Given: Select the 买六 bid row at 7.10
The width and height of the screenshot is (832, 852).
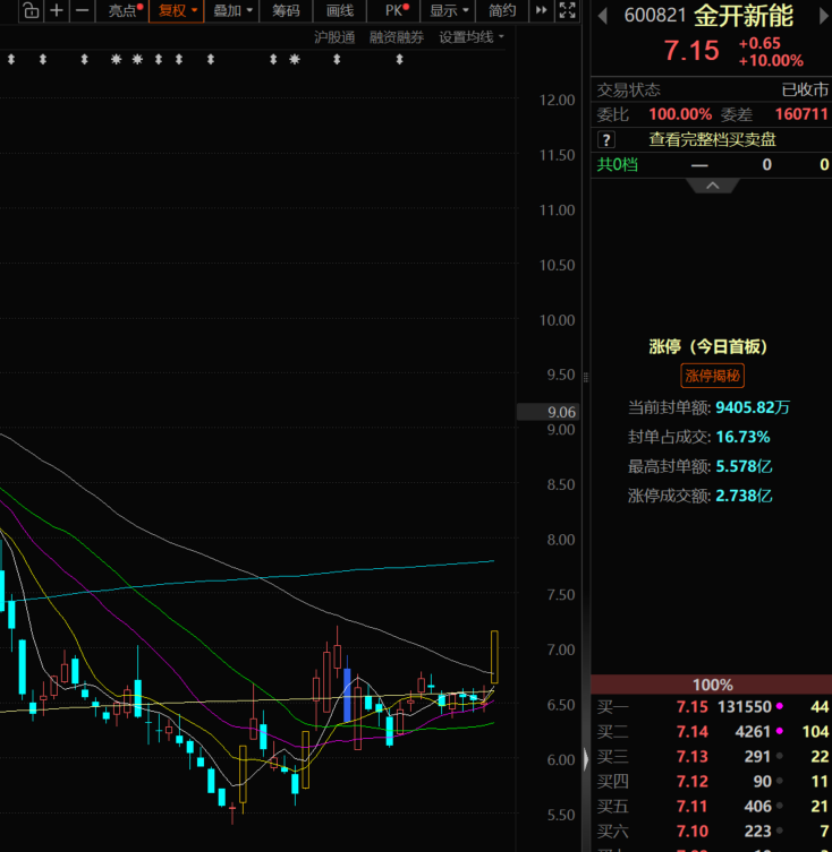Looking at the screenshot, I should (711, 831).
